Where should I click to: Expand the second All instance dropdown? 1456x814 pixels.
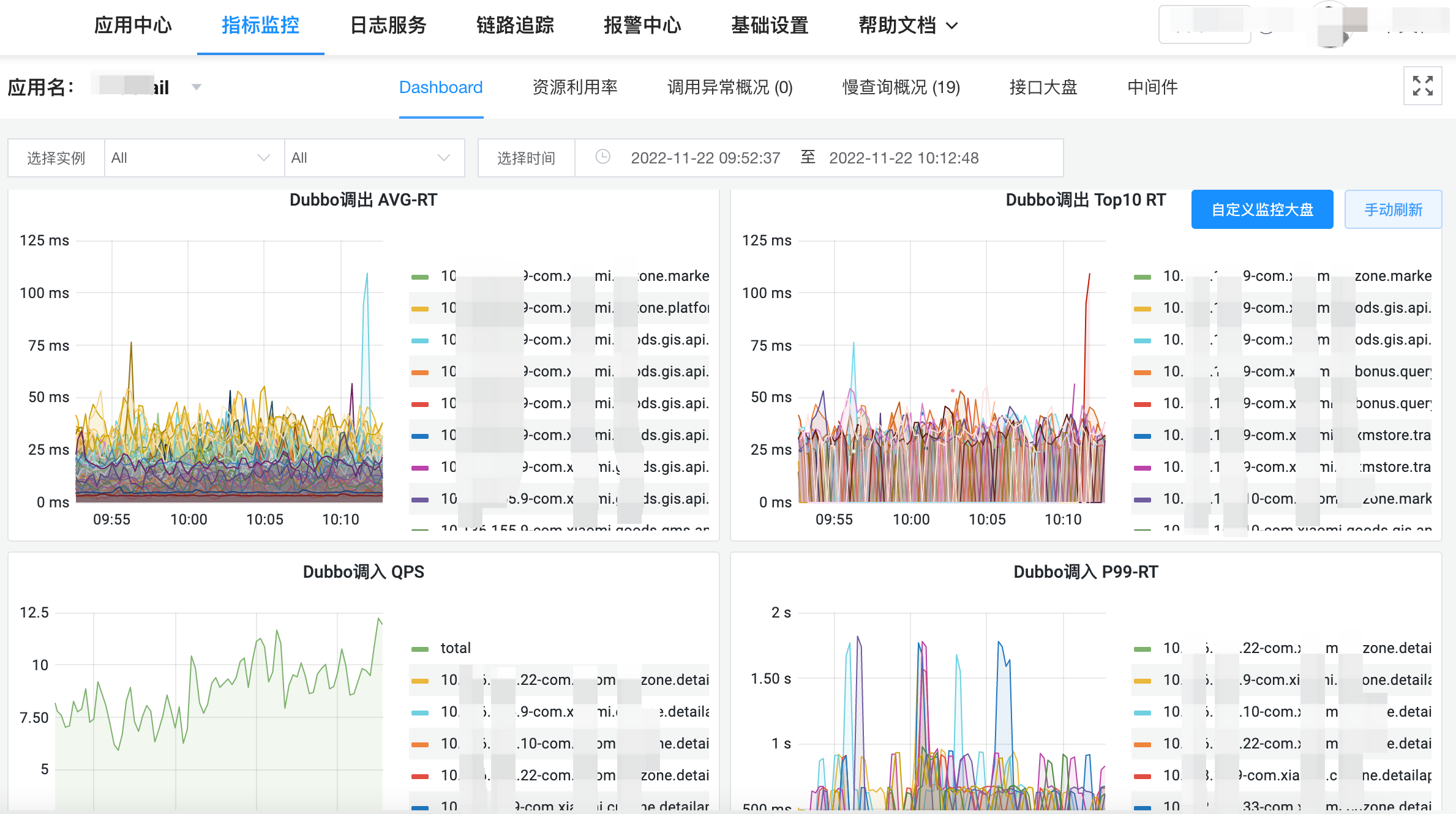pyautogui.click(x=373, y=158)
